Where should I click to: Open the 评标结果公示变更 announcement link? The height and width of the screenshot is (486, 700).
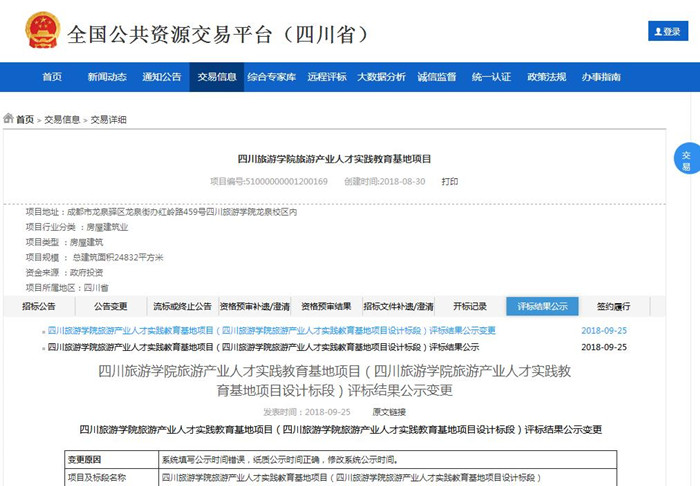271,330
